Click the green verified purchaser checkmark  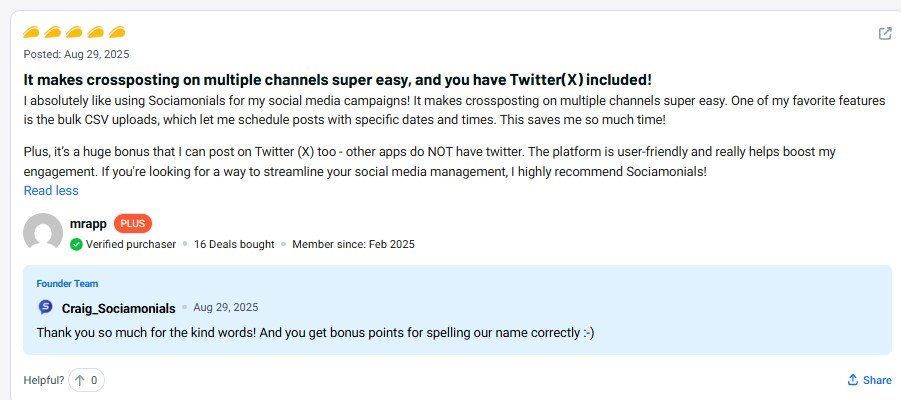76,244
